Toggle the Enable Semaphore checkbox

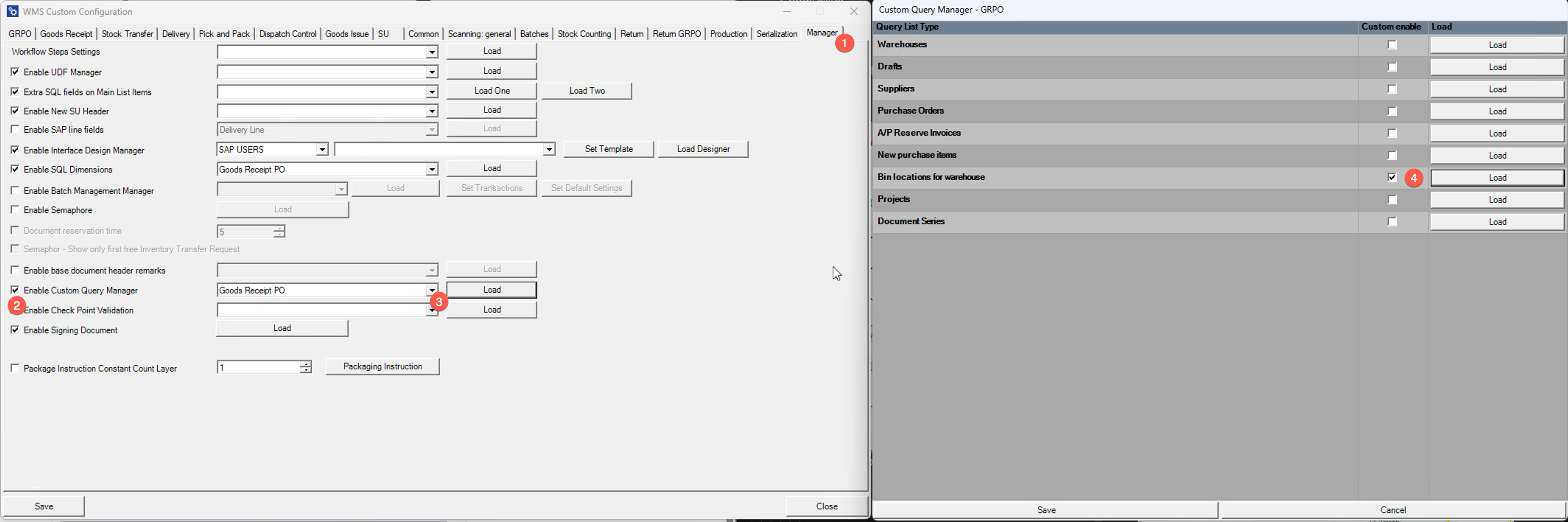click(x=15, y=209)
